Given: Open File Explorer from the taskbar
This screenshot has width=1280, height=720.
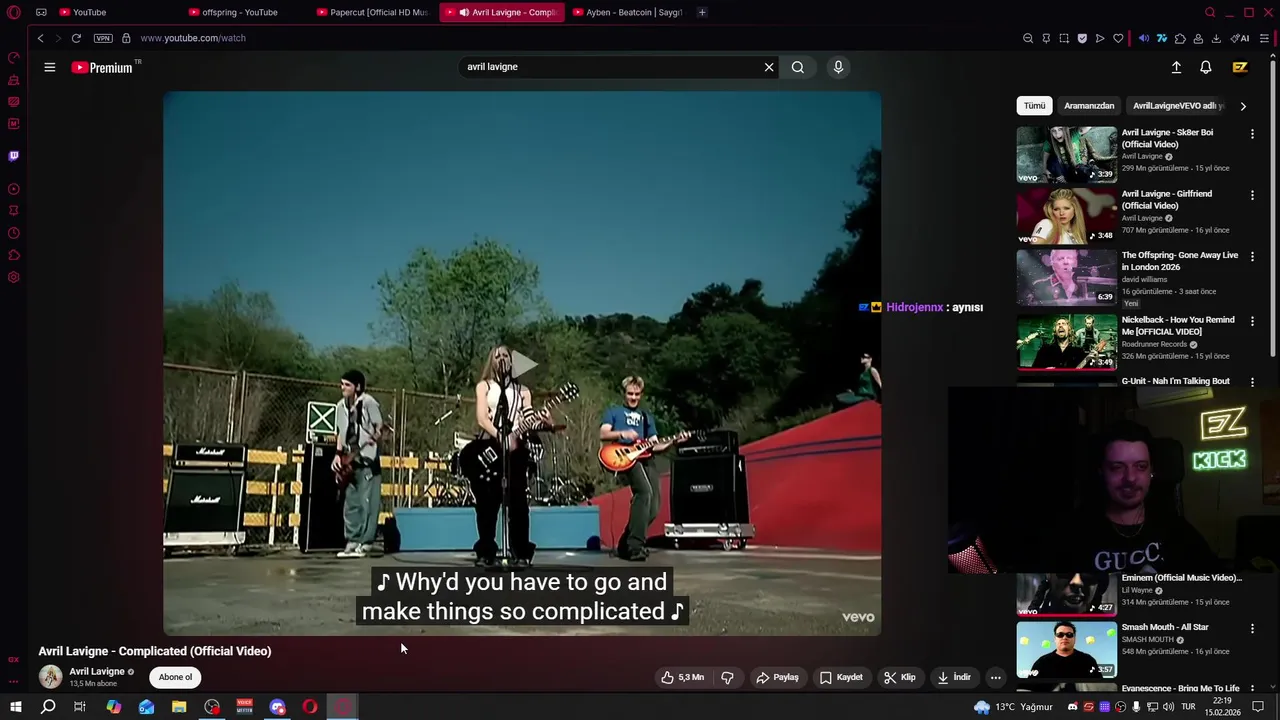Looking at the screenshot, I should coord(179,707).
